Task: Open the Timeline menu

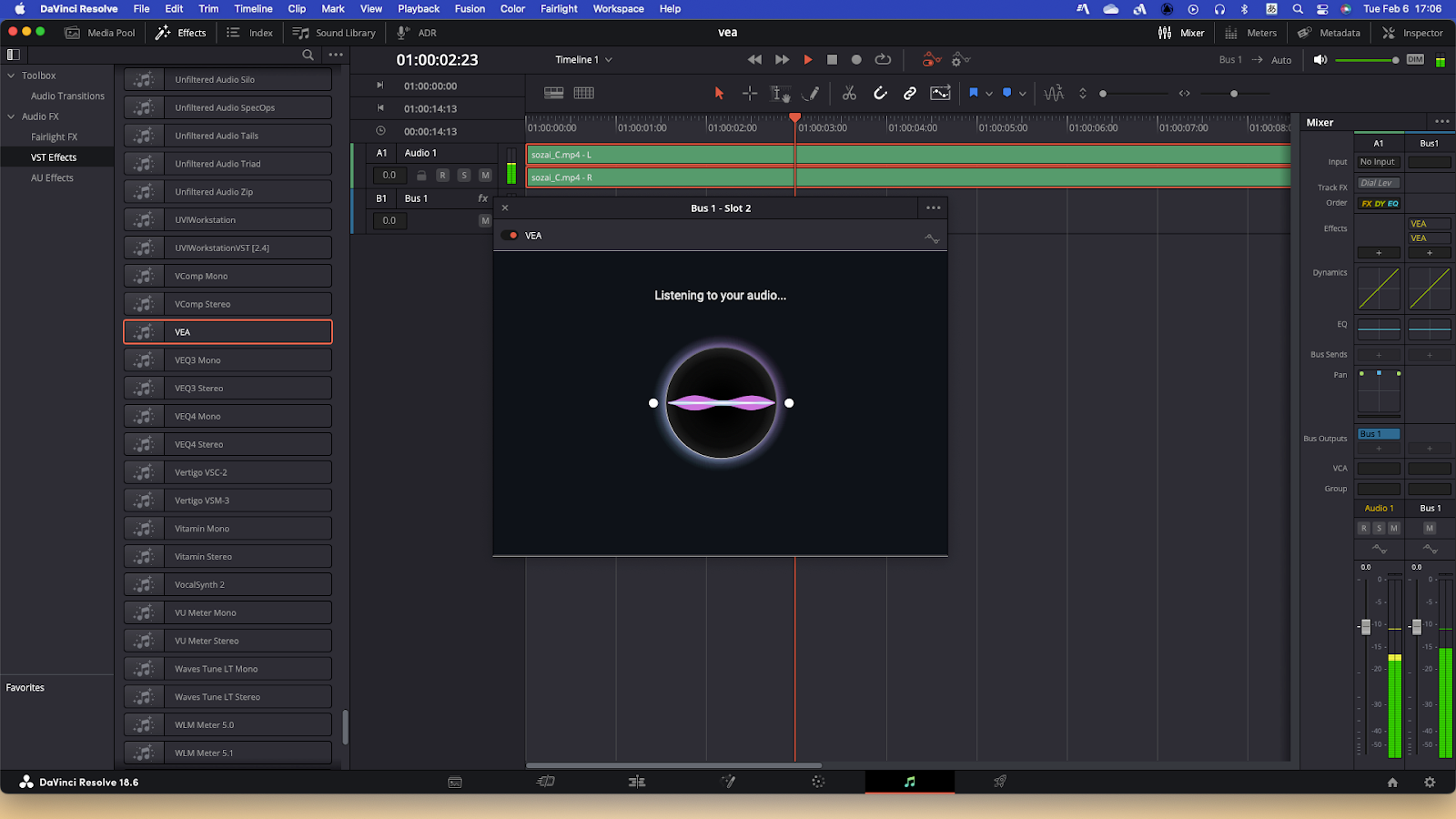Action: pyautogui.click(x=253, y=9)
